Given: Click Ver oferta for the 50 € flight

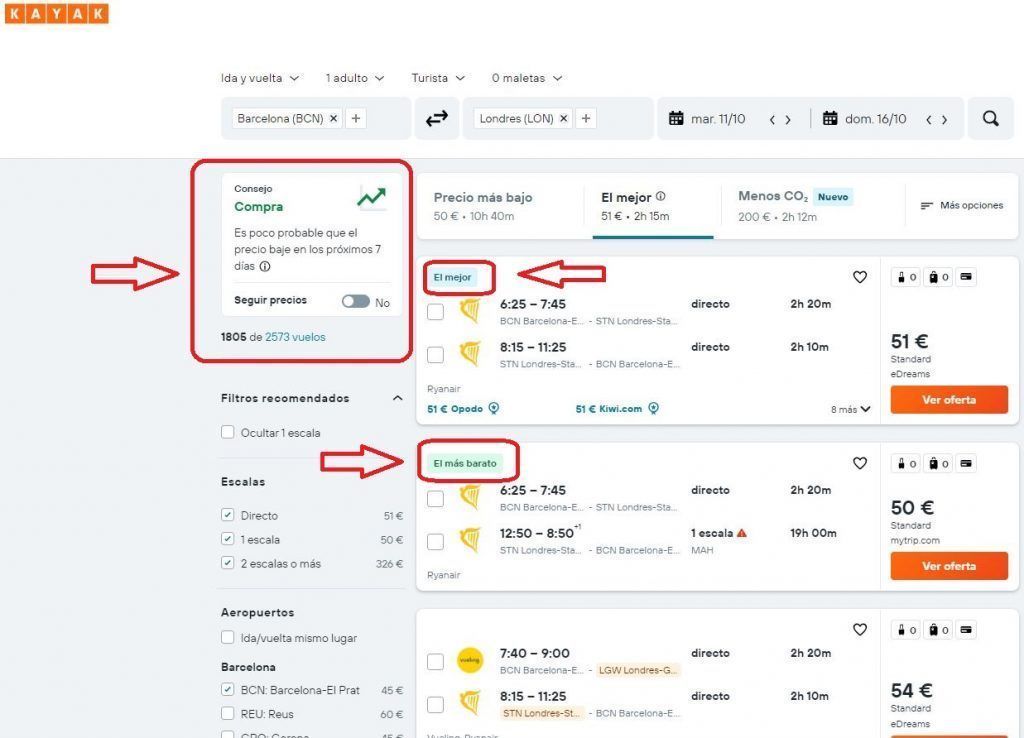Looking at the screenshot, I should click(x=949, y=566).
